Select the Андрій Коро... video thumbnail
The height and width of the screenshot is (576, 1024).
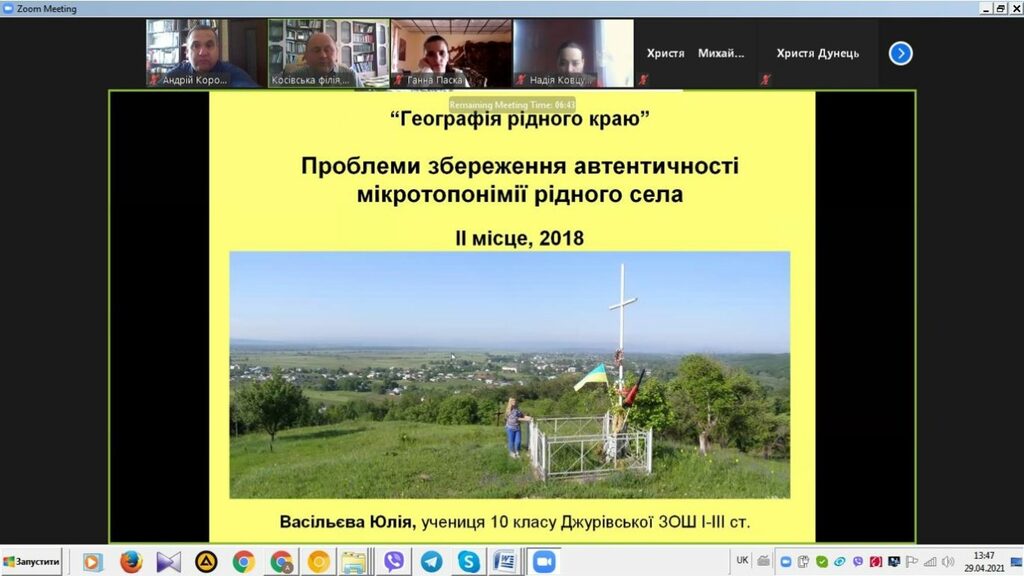206,53
